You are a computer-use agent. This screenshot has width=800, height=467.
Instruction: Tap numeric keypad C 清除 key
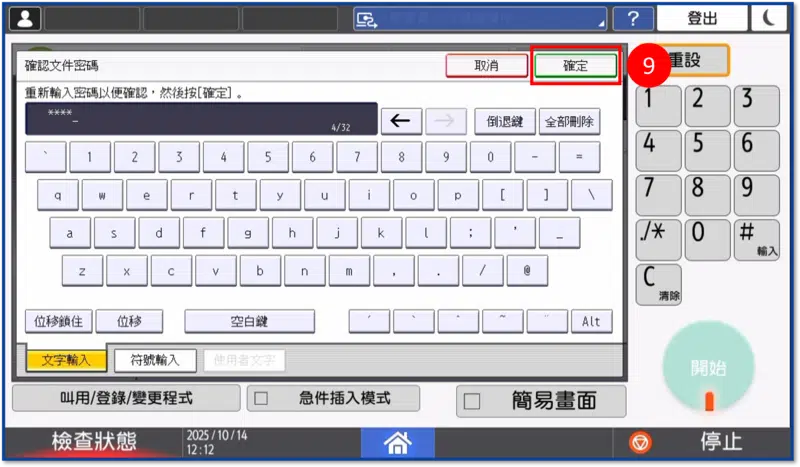658,285
